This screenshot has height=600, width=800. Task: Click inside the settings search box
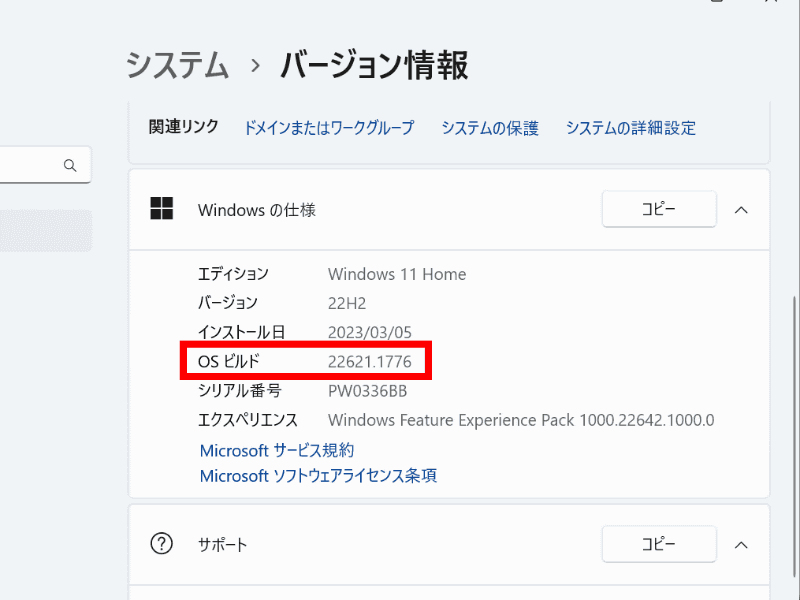coord(35,164)
